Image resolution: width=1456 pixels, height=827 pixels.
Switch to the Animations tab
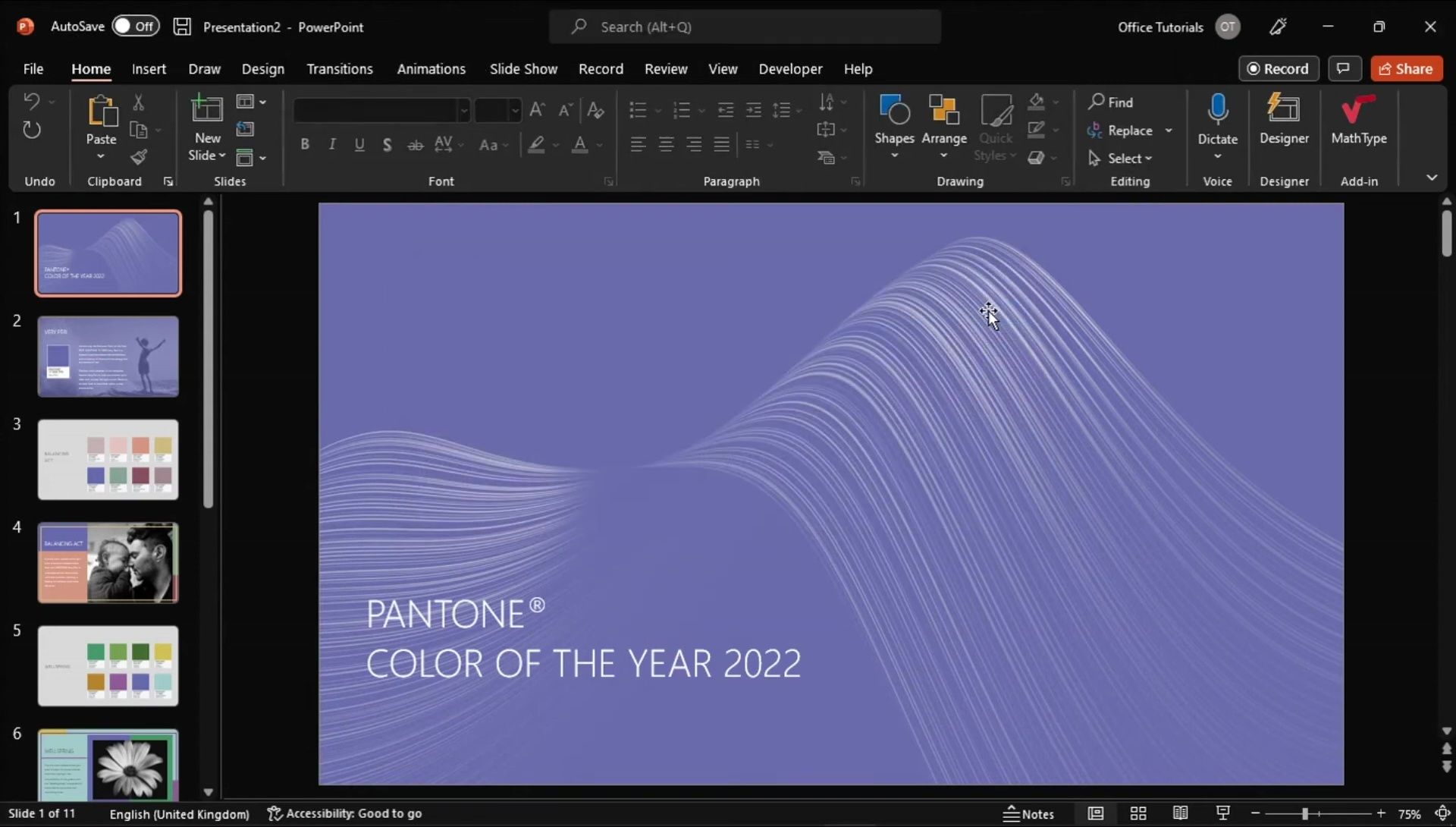tap(431, 68)
